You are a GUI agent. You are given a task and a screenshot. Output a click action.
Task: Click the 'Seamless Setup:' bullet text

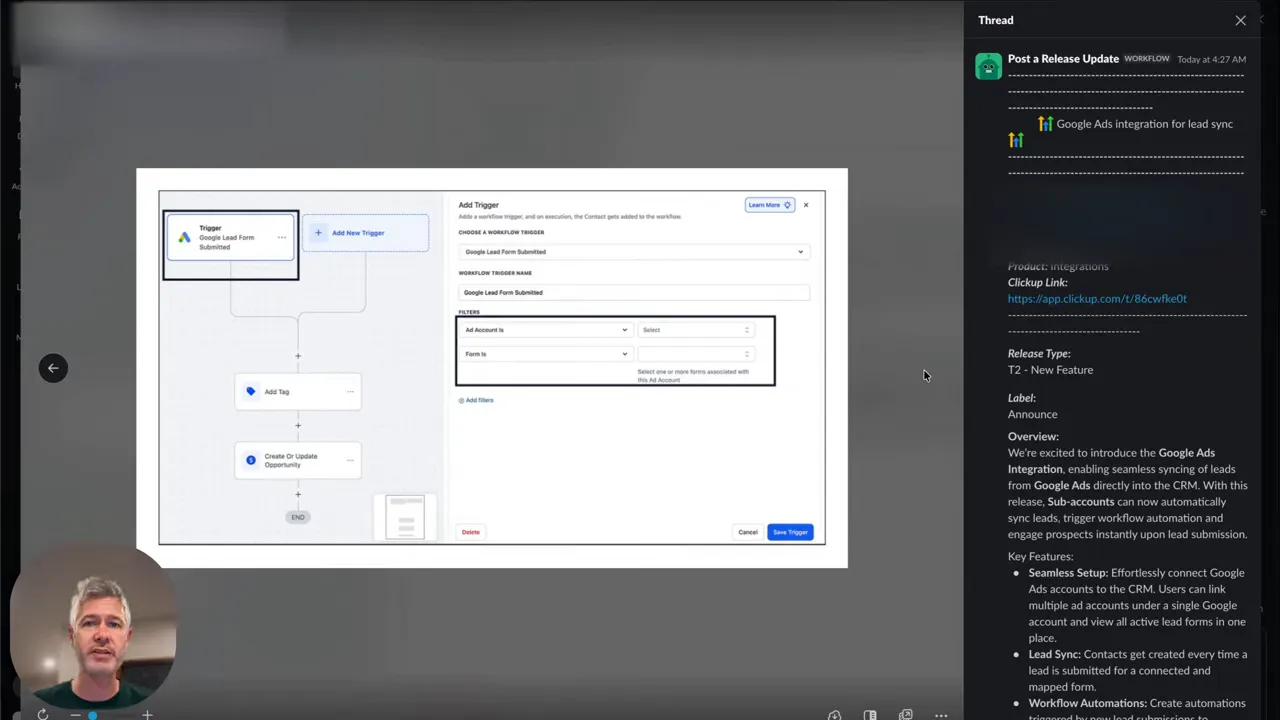(1068, 573)
